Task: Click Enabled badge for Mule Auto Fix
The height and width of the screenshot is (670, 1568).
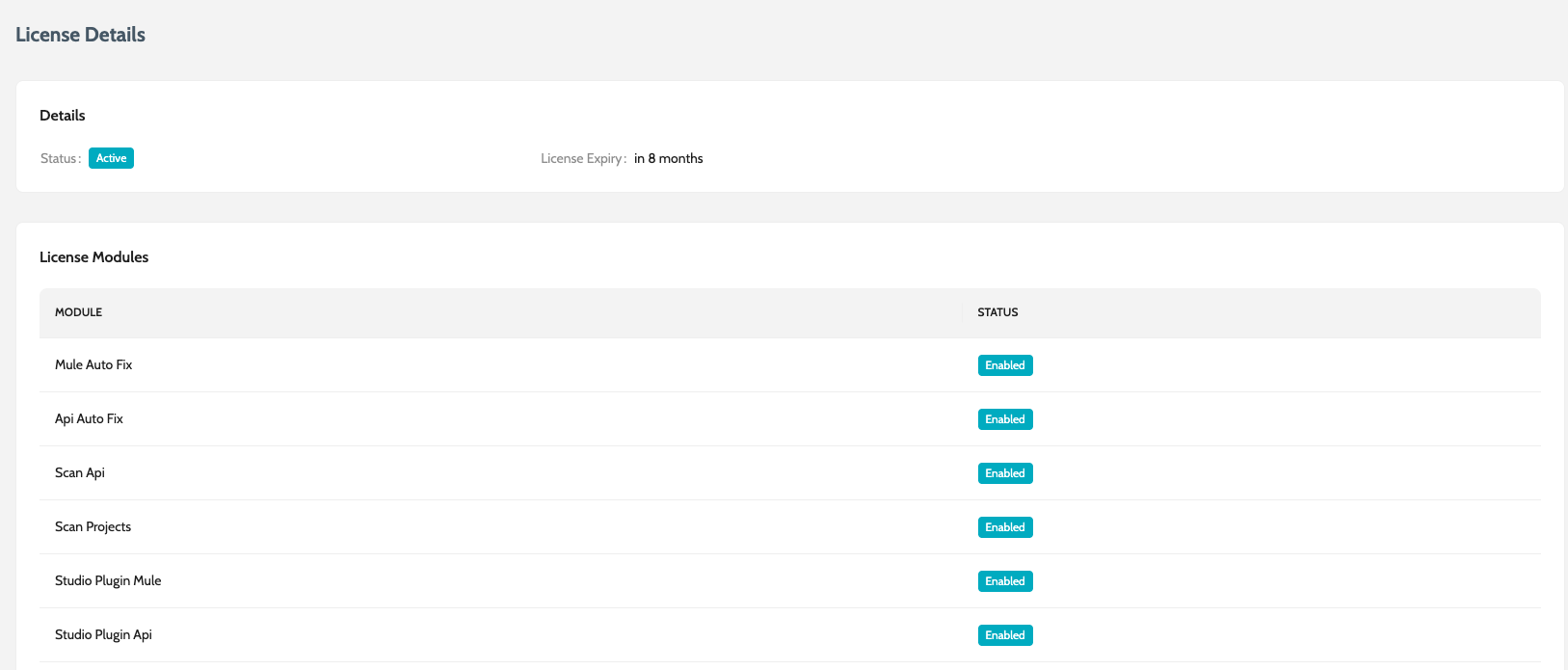Action: [x=1004, y=365]
